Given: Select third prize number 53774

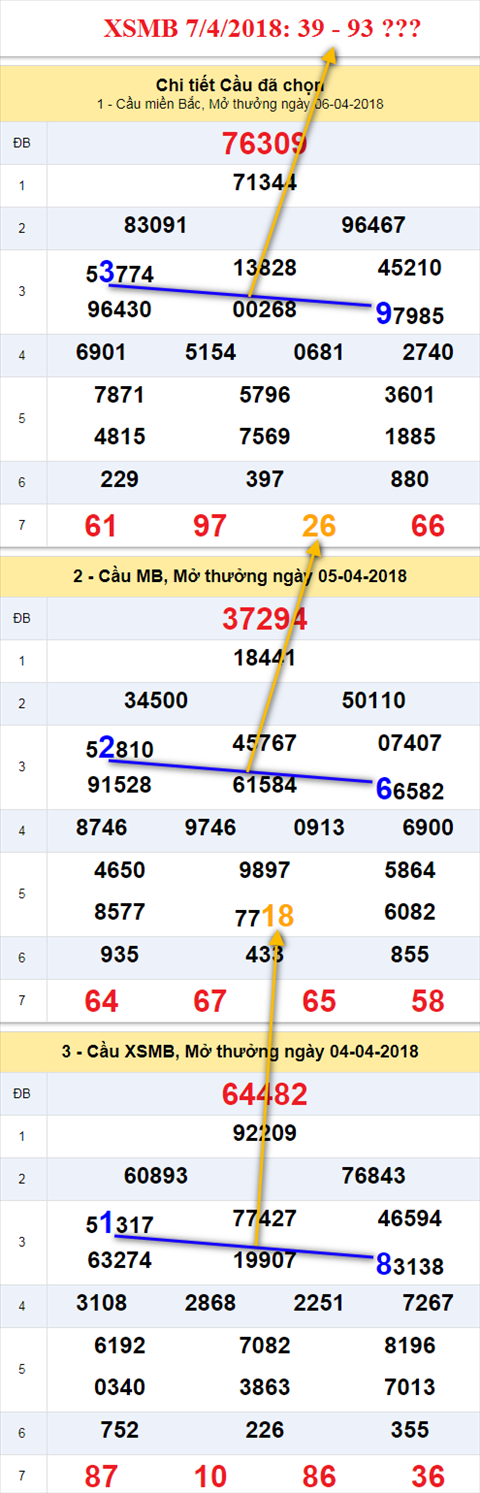Looking at the screenshot, I should [x=120, y=271].
